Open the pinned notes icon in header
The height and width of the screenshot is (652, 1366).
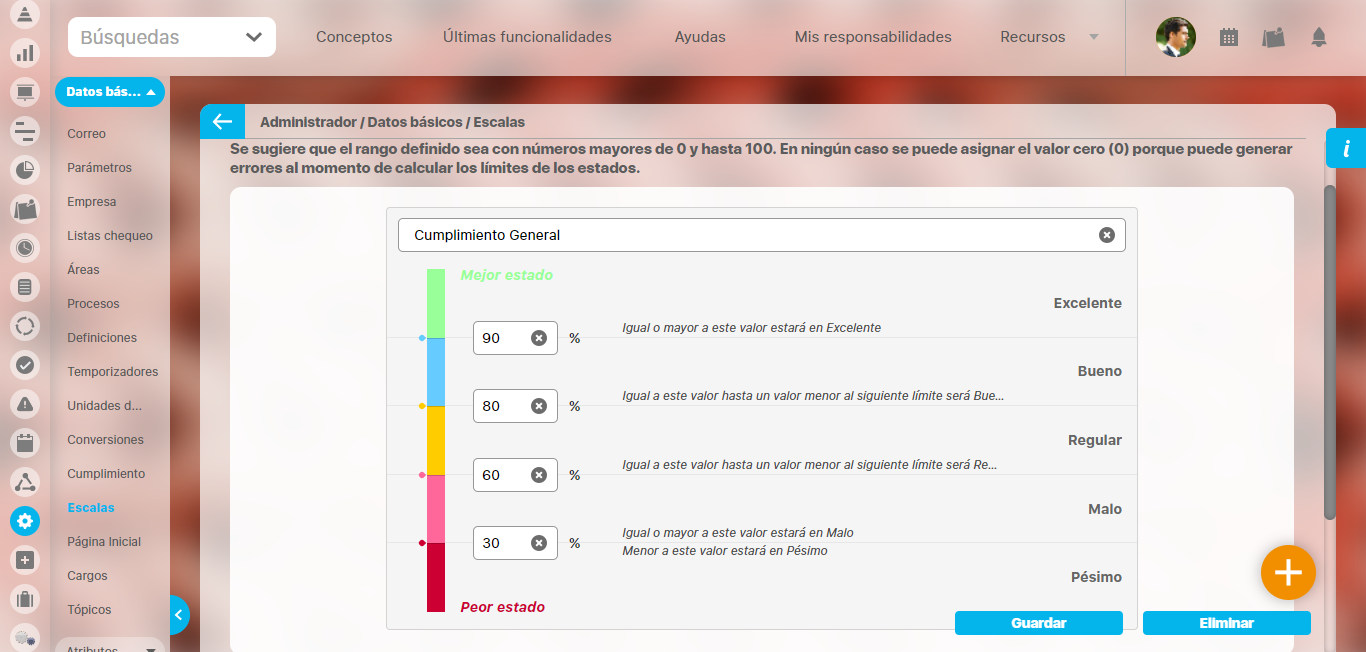(1273, 38)
